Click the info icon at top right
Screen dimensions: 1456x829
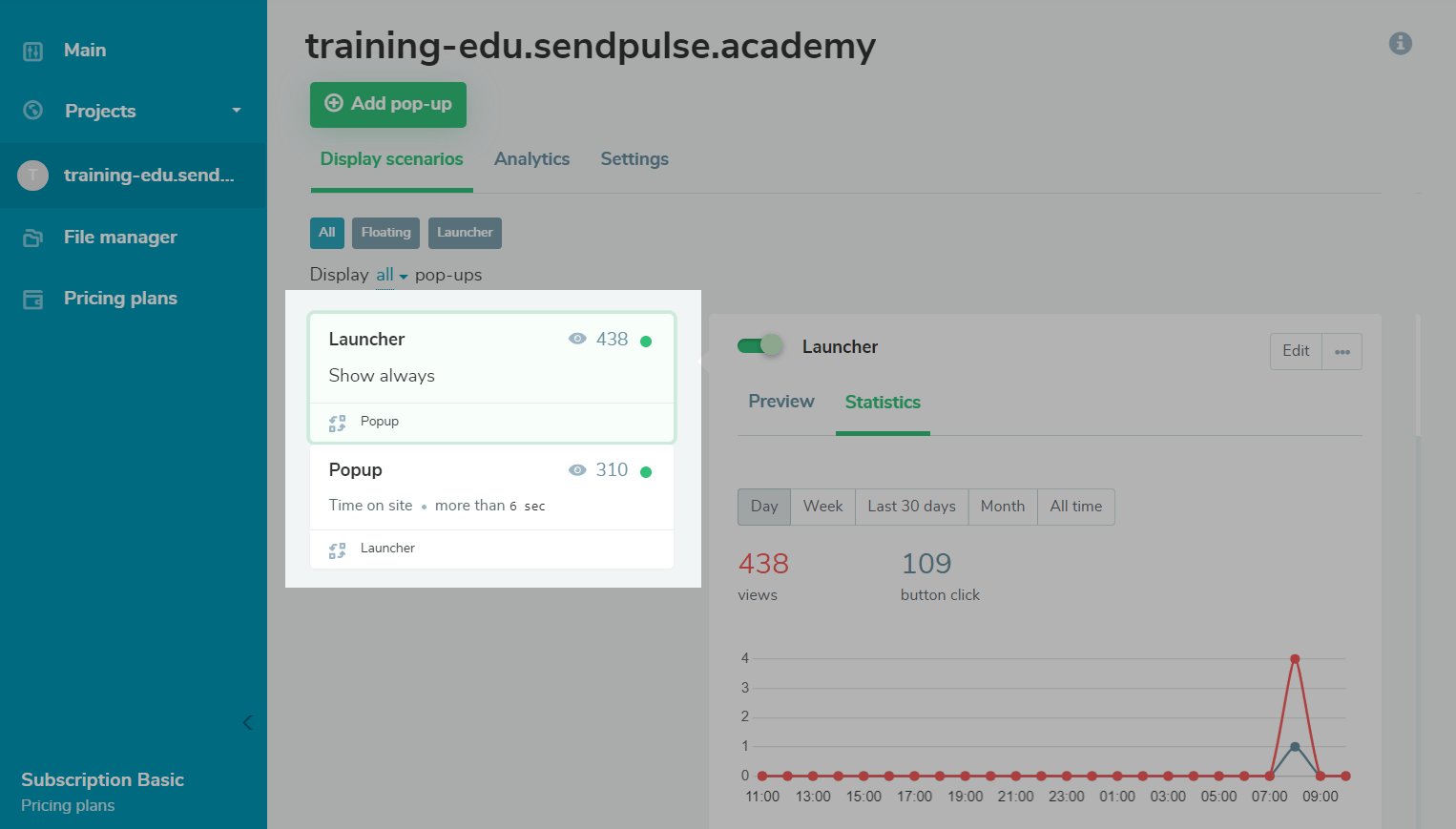(x=1400, y=43)
